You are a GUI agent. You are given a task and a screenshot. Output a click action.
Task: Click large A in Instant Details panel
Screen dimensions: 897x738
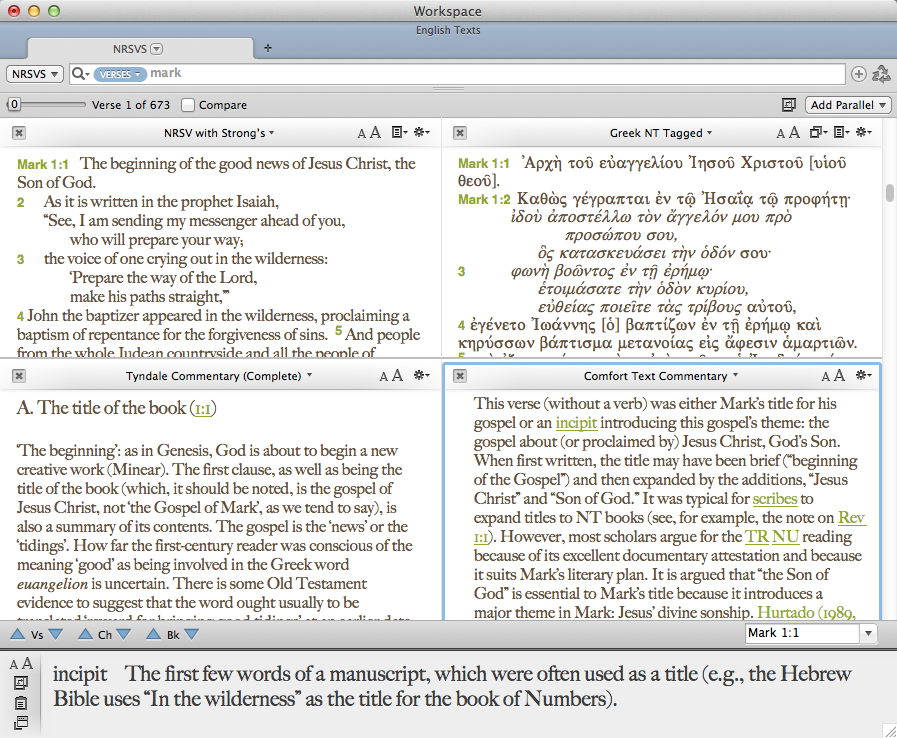click(27, 663)
